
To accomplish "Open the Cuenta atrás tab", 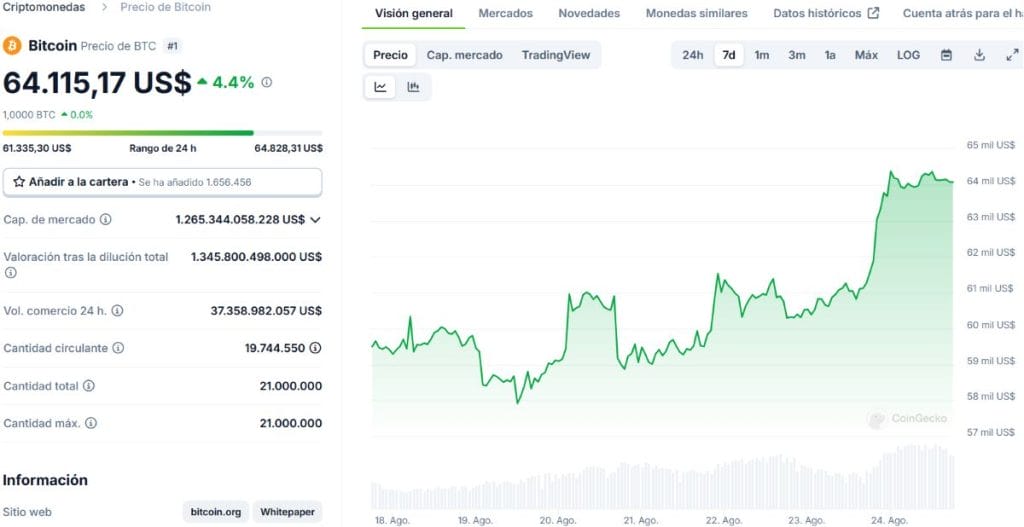I will coord(963,13).
